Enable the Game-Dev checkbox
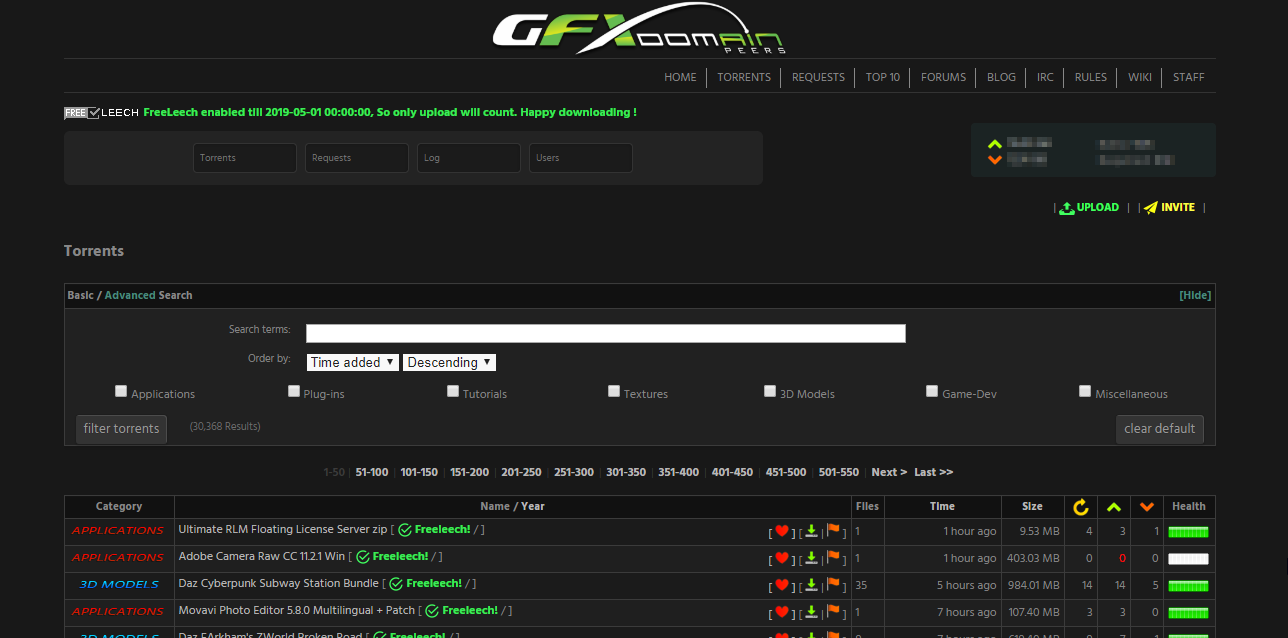The image size is (1288, 638). [931, 390]
